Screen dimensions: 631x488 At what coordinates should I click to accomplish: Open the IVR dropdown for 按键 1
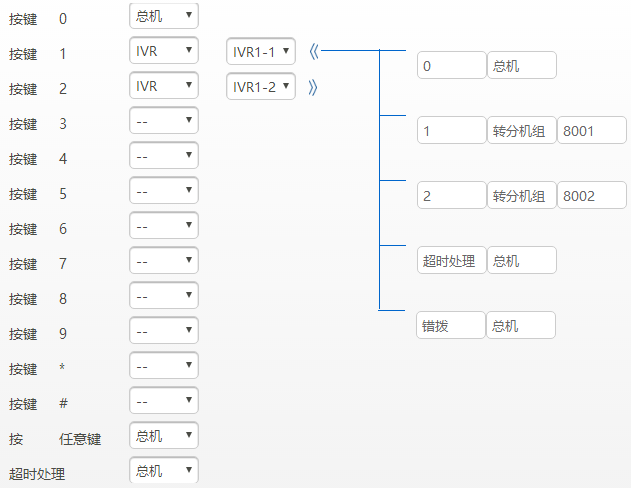(x=164, y=51)
